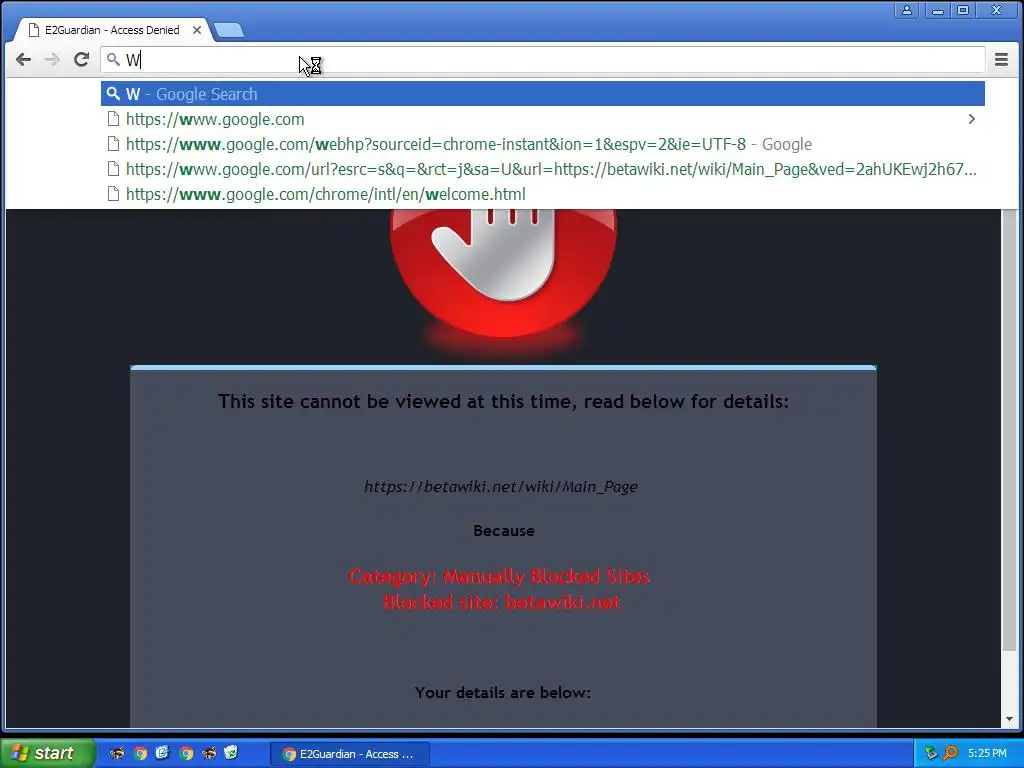1024x768 pixels.
Task: Click the scroll-down arrow of page scrollbar
Action: (1010, 719)
